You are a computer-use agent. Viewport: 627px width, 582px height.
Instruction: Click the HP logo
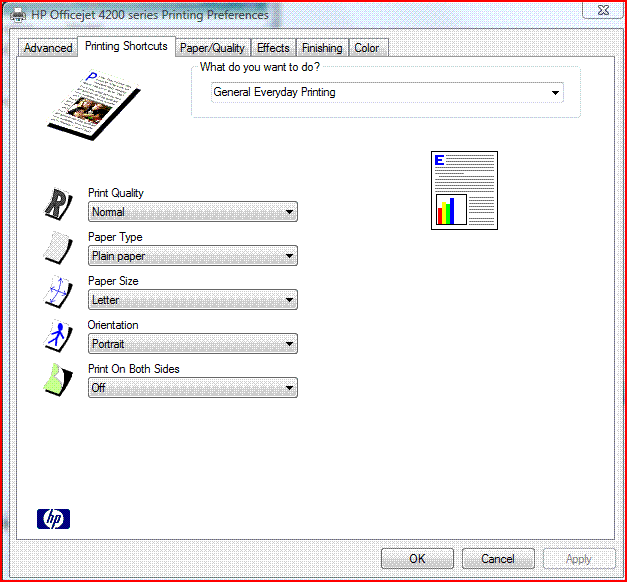[x=54, y=519]
